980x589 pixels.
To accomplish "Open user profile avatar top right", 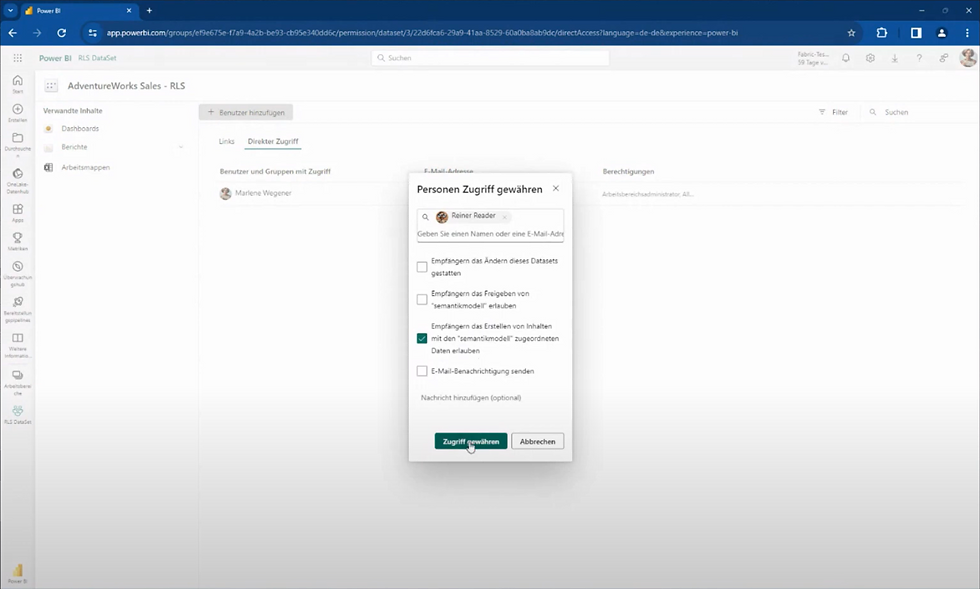I will tap(968, 58).
